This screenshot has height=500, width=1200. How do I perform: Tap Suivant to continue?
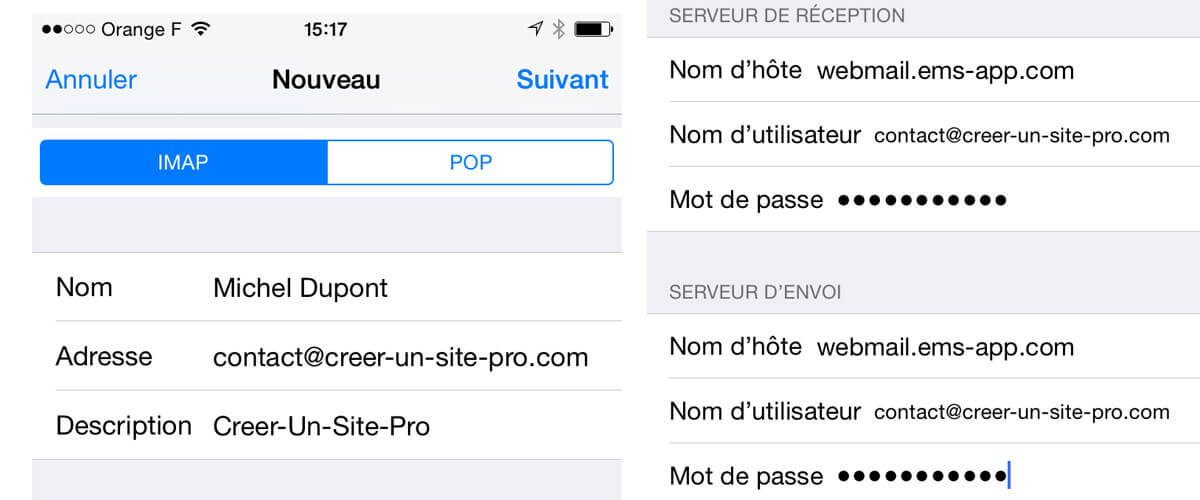pyautogui.click(x=562, y=80)
